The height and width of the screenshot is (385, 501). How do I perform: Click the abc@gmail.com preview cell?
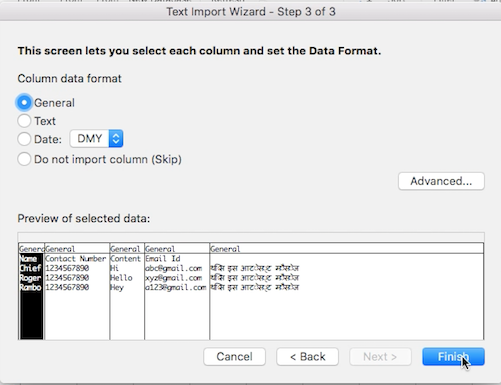coord(174,268)
